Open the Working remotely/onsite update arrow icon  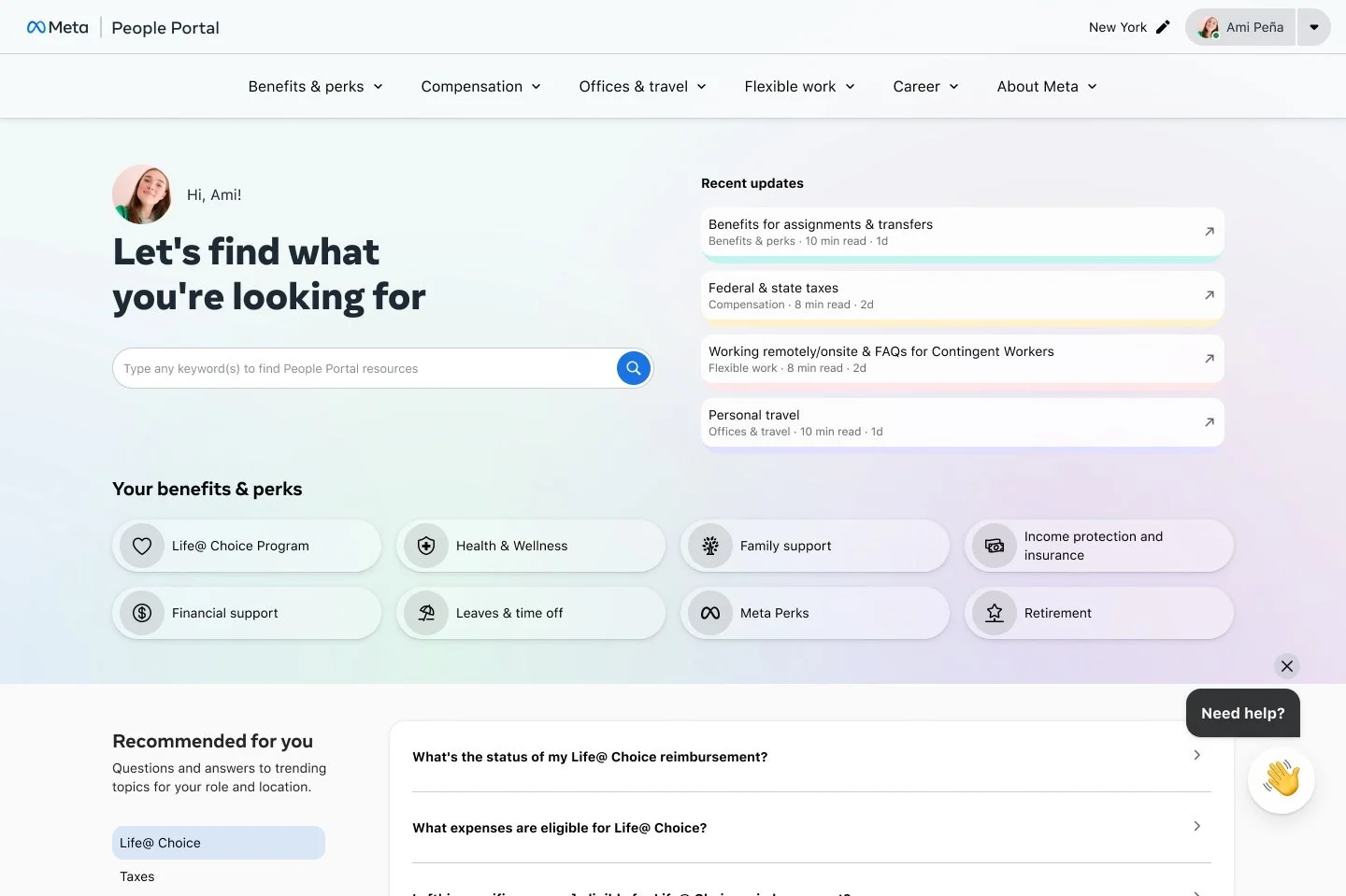coord(1210,359)
